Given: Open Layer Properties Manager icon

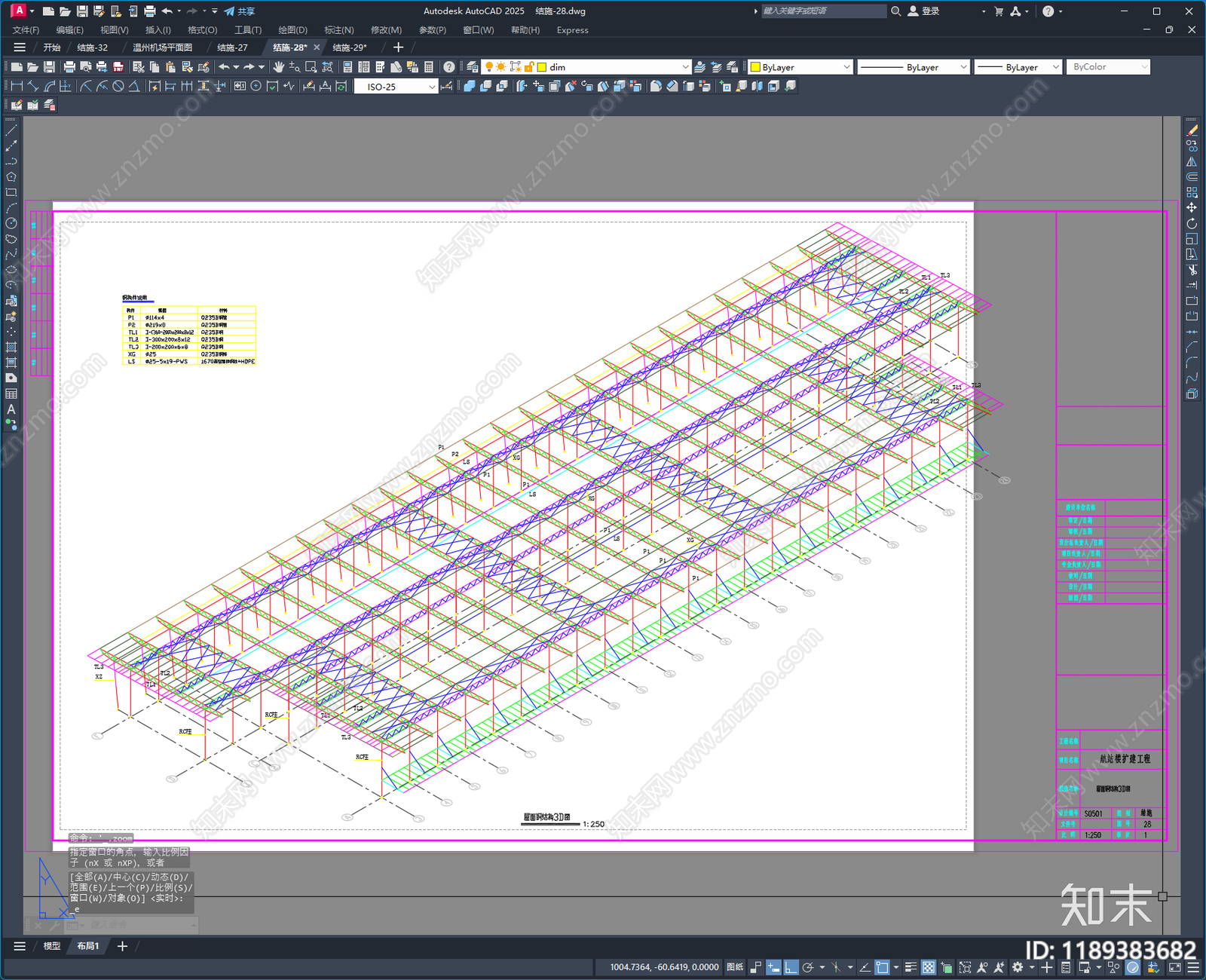Looking at the screenshot, I should (x=473, y=67).
